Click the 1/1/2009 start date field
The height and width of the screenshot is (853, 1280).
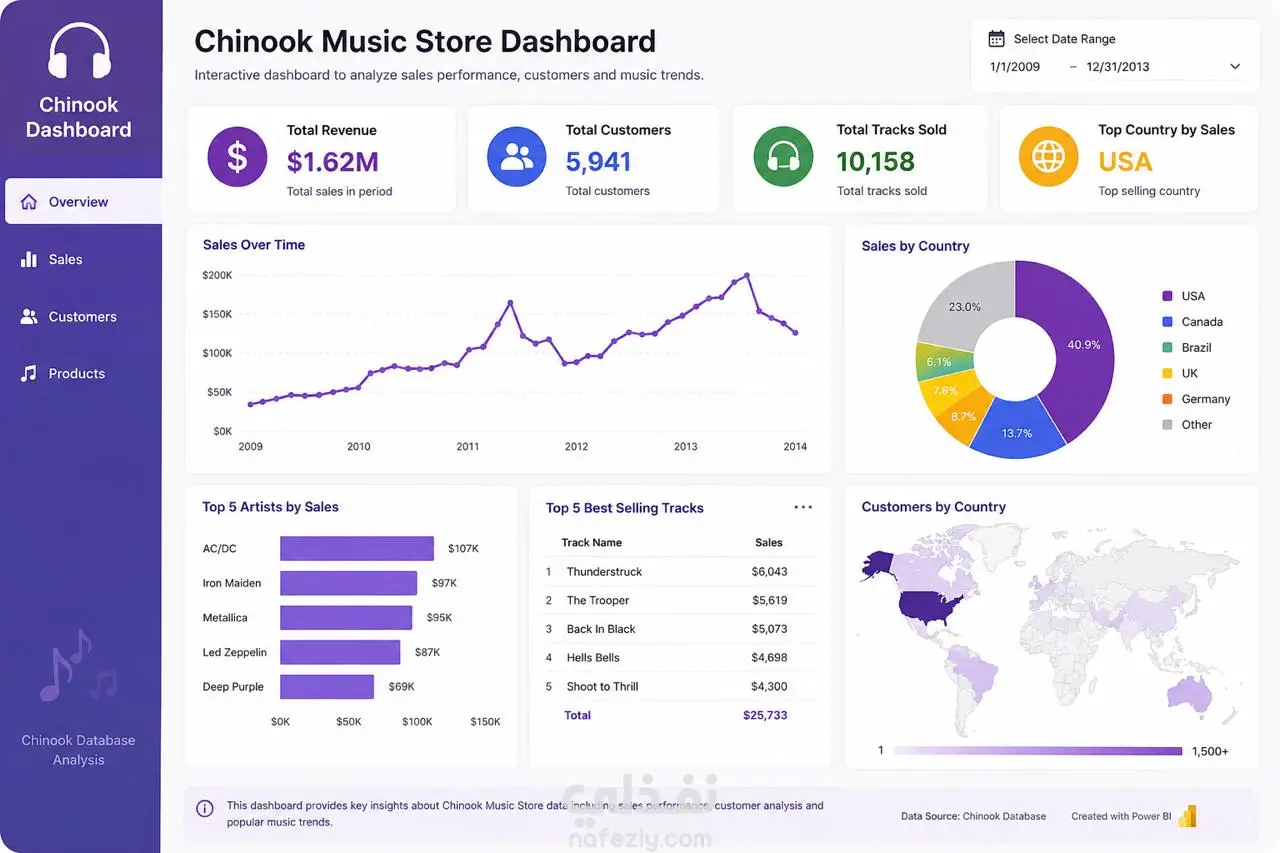point(1015,67)
